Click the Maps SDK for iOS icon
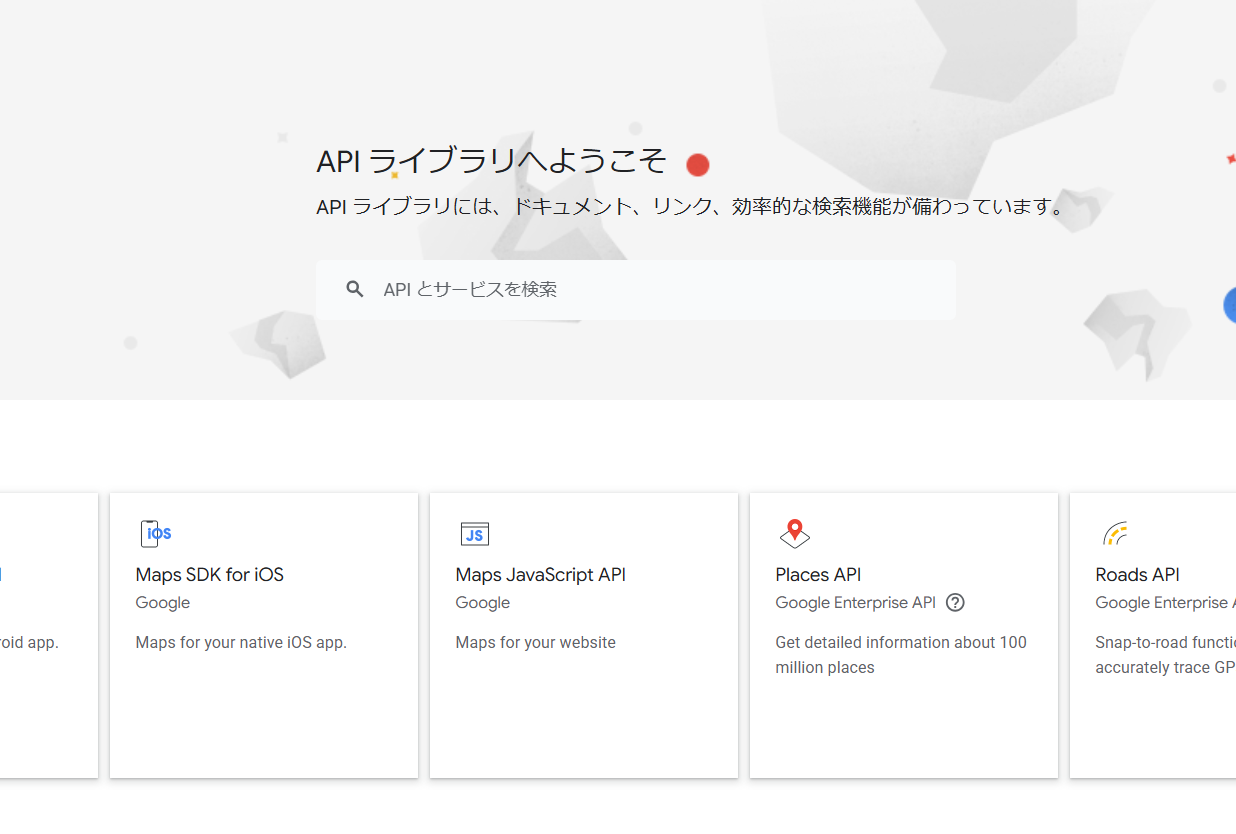The image size is (1236, 834). coord(155,534)
